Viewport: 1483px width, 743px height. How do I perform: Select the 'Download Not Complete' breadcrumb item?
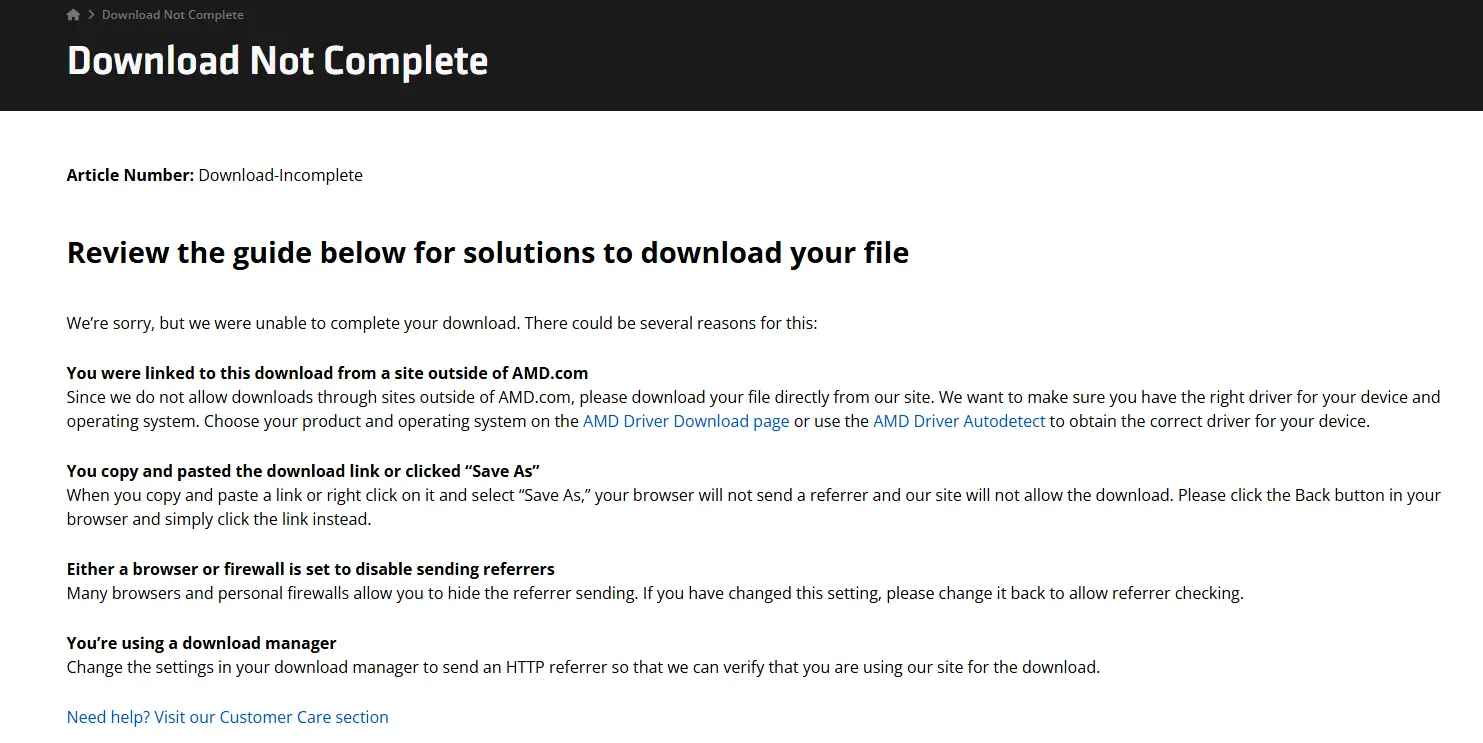[173, 15]
